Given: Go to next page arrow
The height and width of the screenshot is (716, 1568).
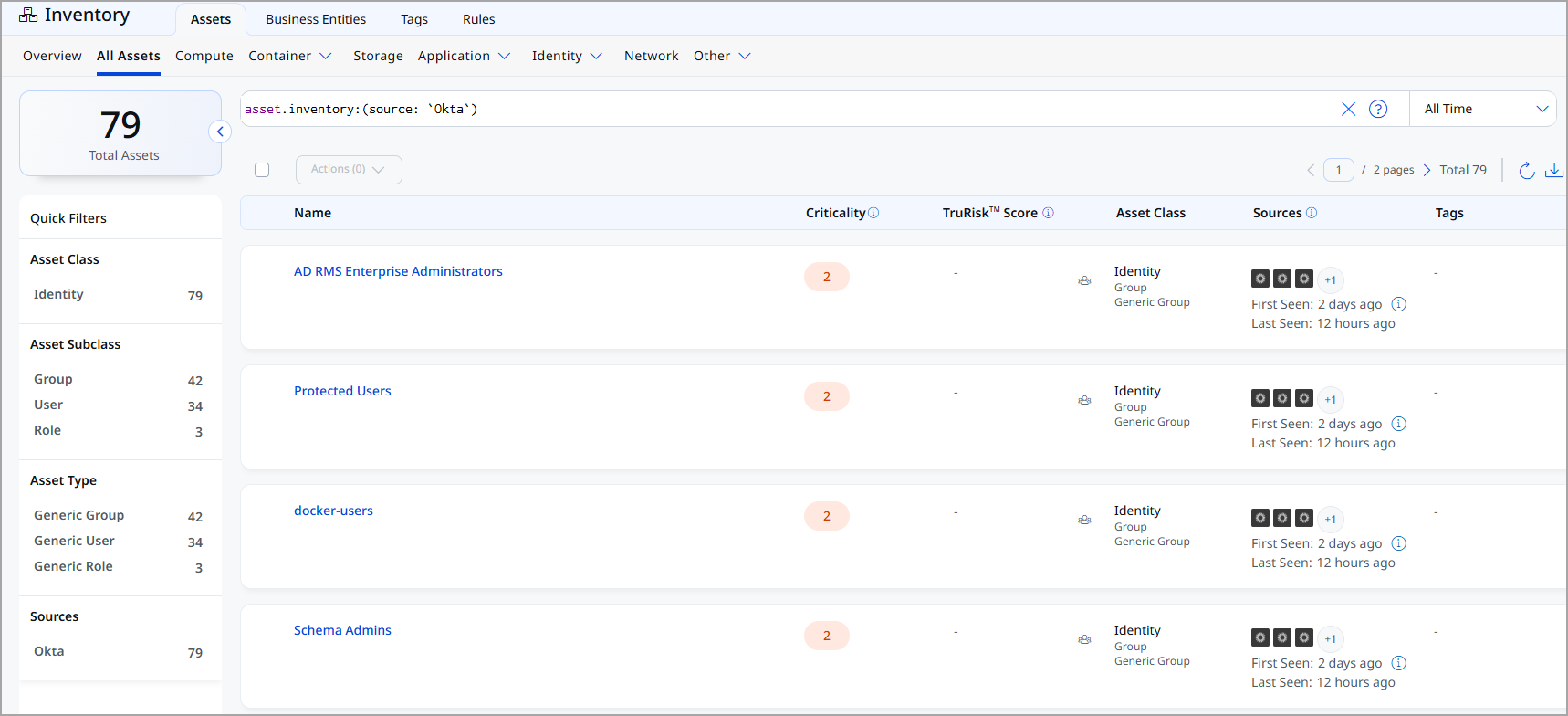Looking at the screenshot, I should (1427, 170).
